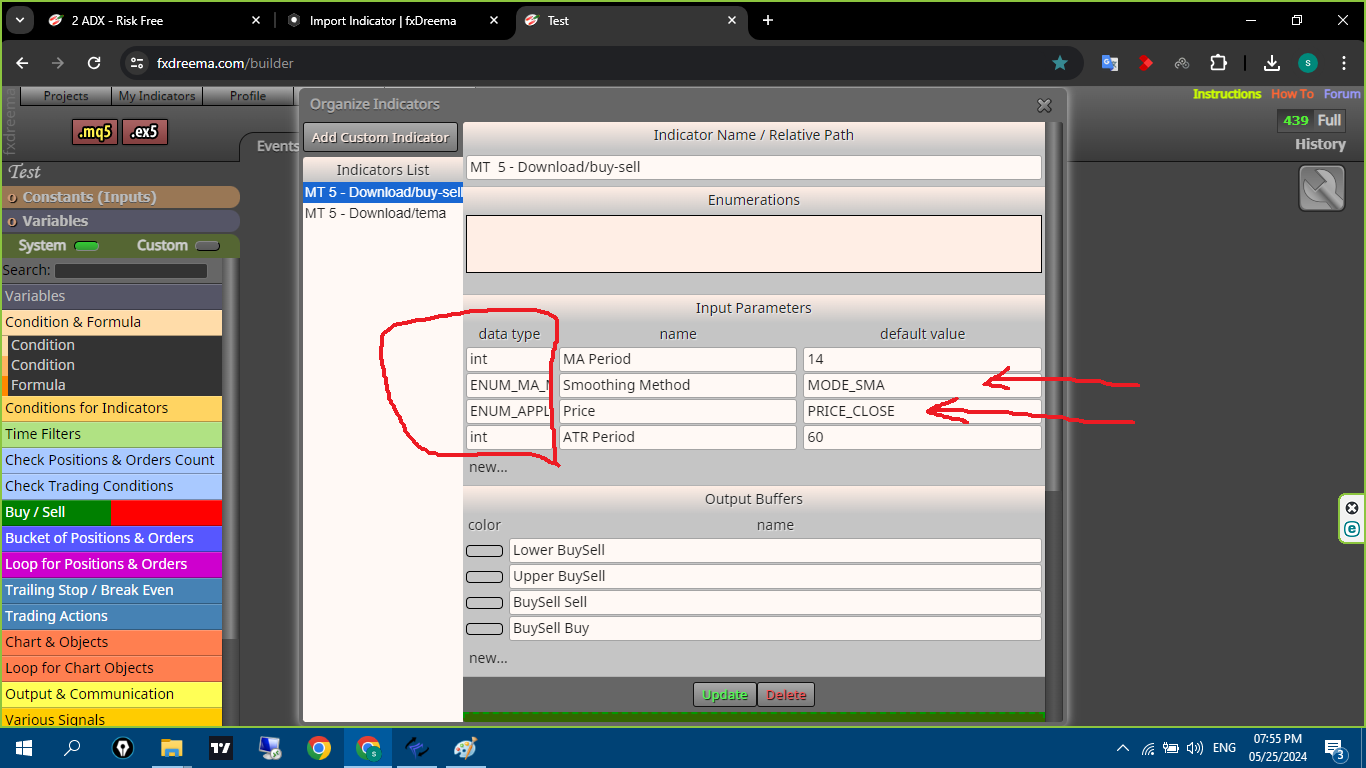Close the Organize Indicators dialog
The height and width of the screenshot is (768, 1366).
[1044, 105]
